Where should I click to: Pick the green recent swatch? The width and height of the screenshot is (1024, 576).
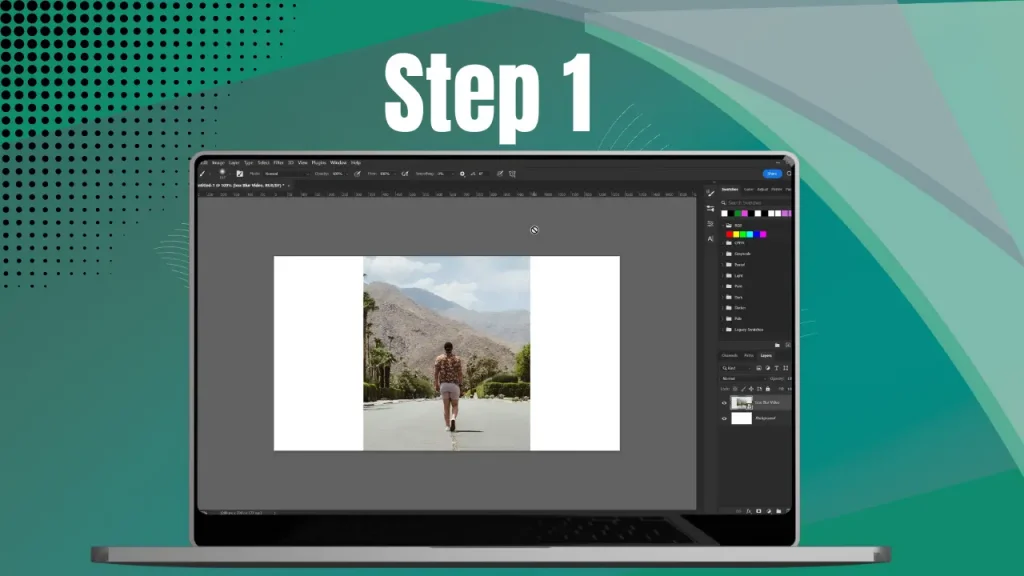pos(738,214)
